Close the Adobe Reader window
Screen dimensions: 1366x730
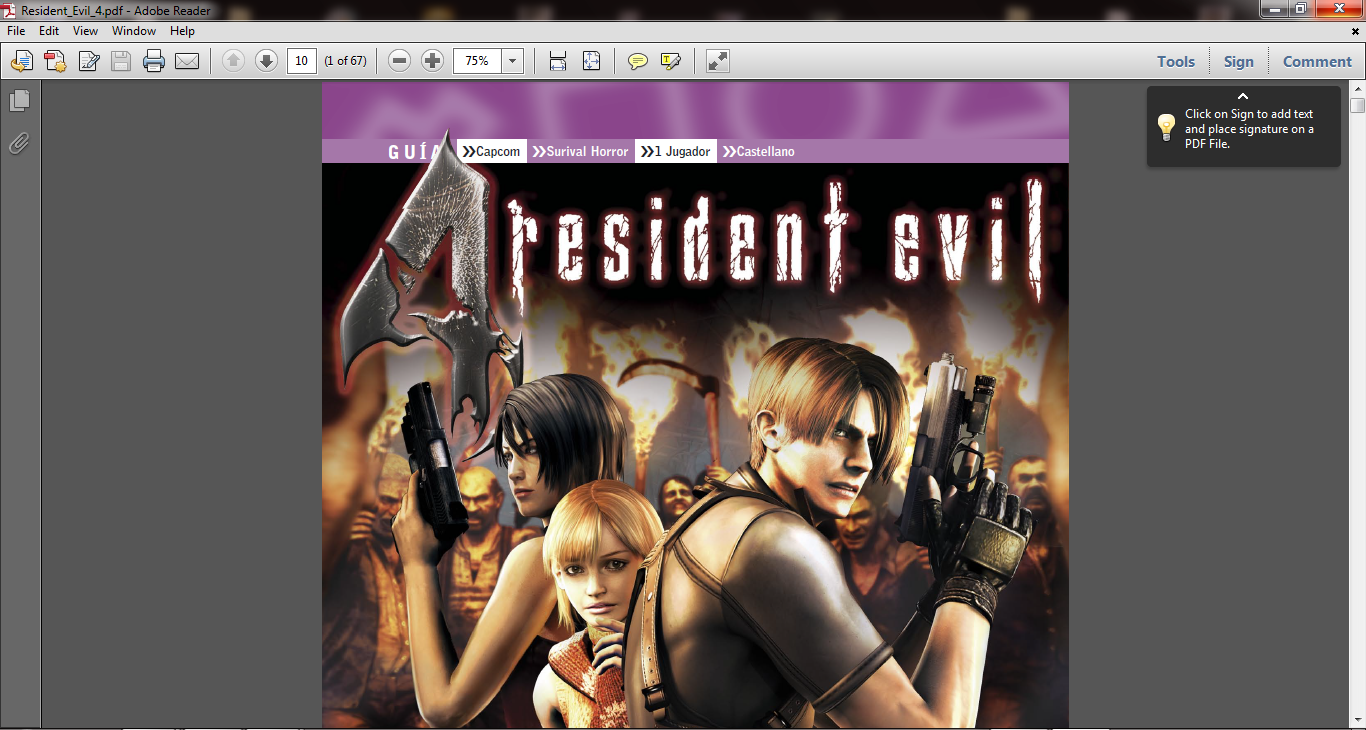(1338, 8)
